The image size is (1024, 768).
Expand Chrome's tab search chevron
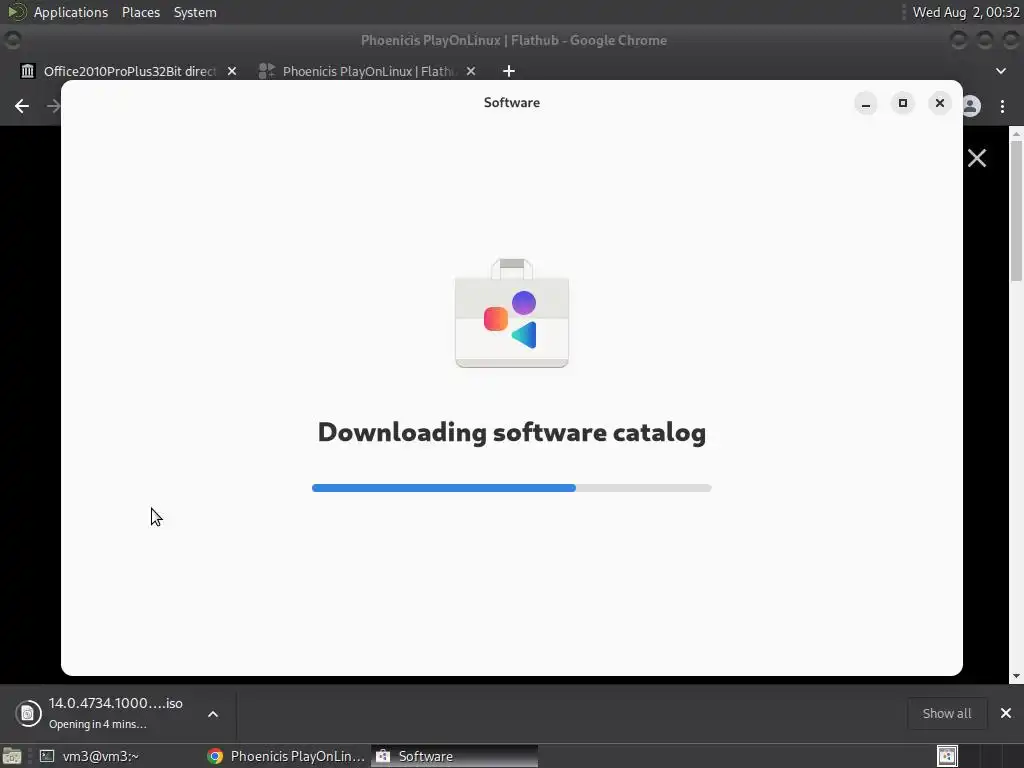(x=1000, y=71)
